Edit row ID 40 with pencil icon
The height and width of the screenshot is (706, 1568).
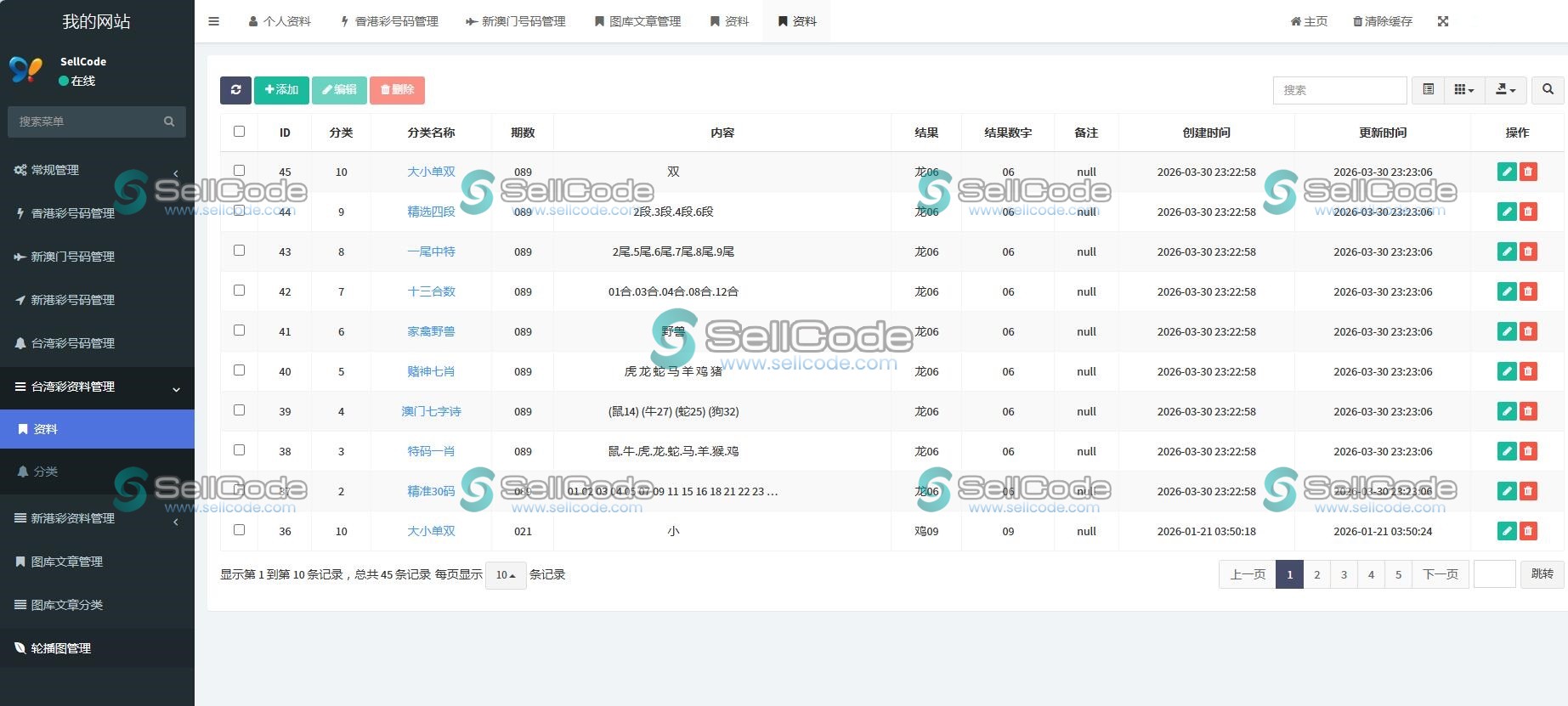coord(1507,371)
